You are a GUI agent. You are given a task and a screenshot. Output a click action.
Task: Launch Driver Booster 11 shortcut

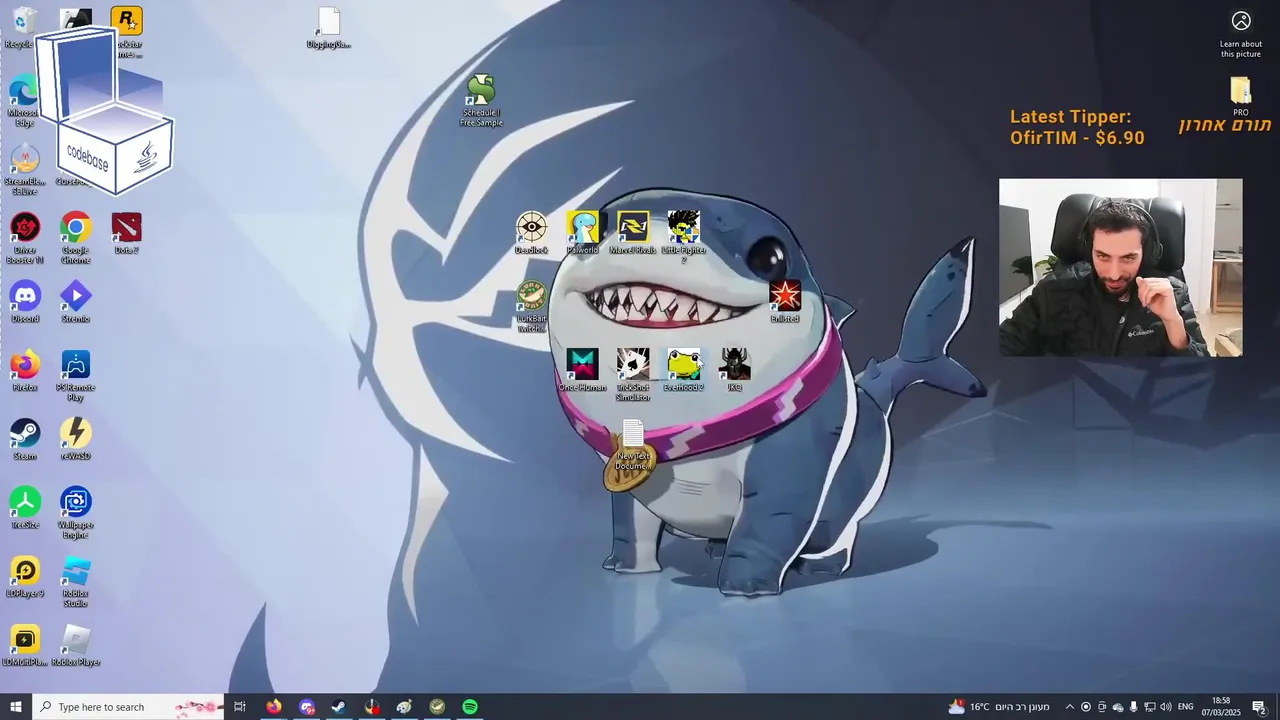click(x=25, y=238)
